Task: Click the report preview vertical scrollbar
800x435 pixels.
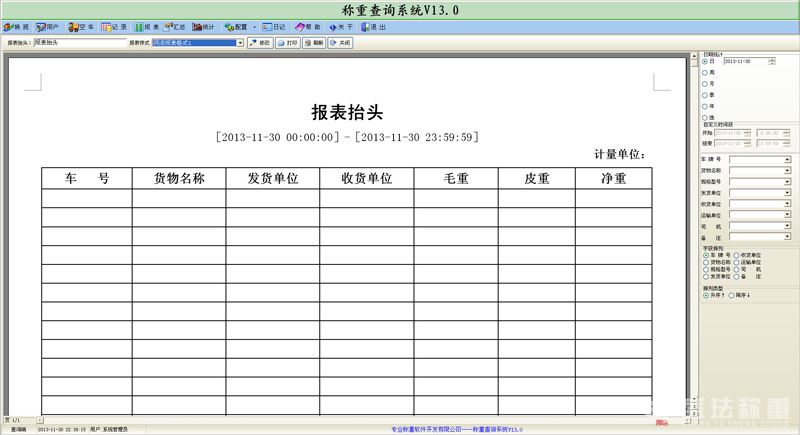Action: click(690, 230)
